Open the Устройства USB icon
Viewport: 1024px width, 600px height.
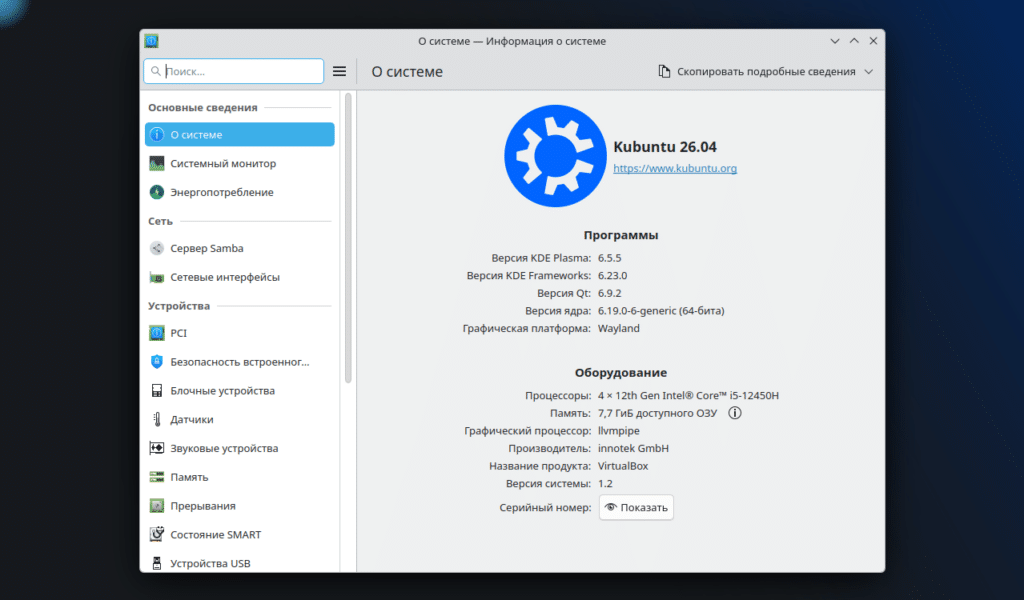[157, 563]
